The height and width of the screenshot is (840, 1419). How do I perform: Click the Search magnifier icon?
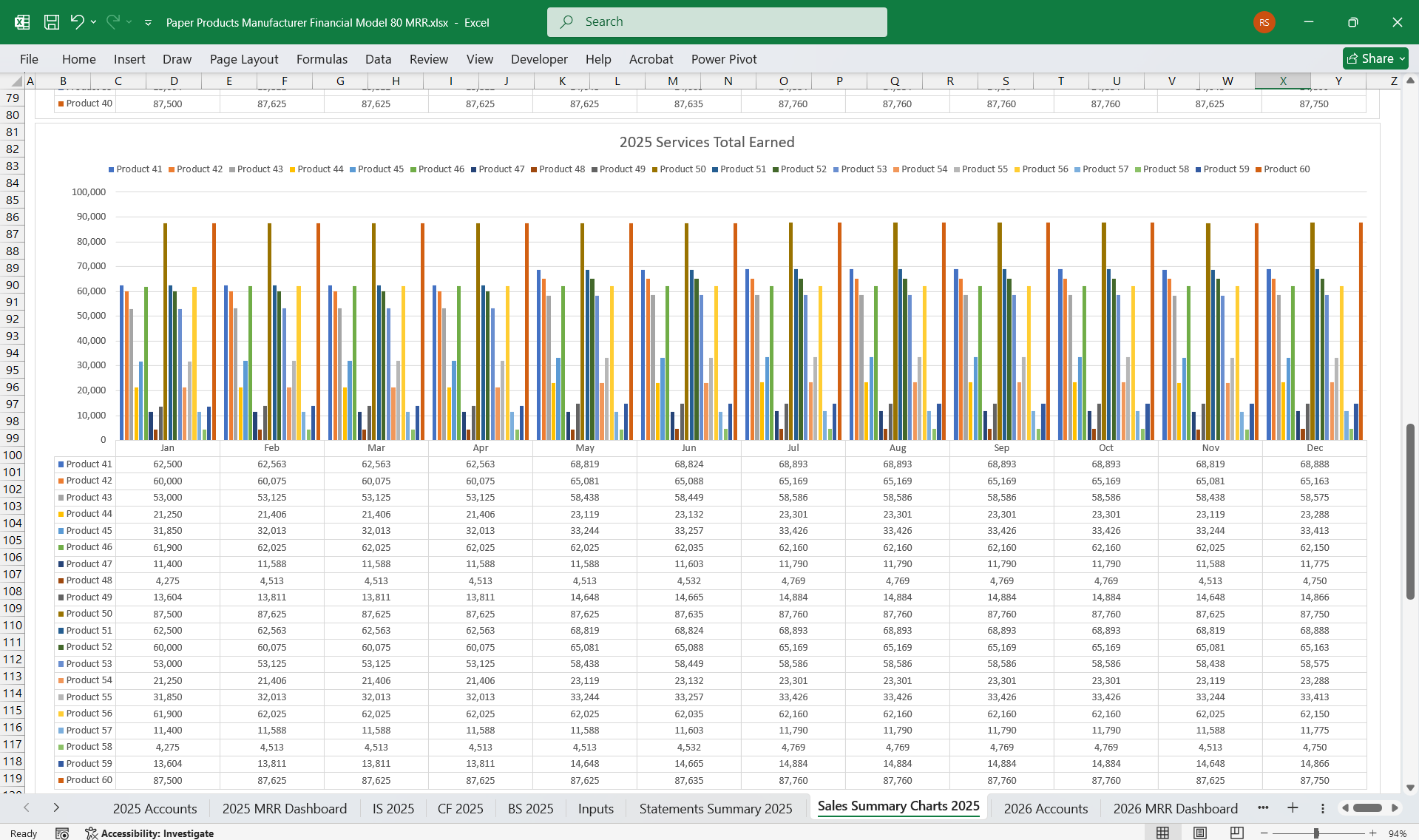click(566, 21)
